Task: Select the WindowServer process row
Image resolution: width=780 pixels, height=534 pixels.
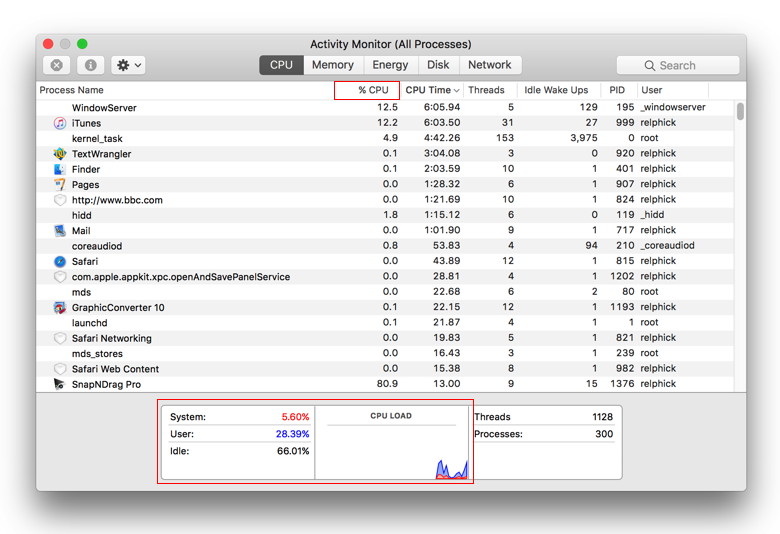Action: click(385, 107)
